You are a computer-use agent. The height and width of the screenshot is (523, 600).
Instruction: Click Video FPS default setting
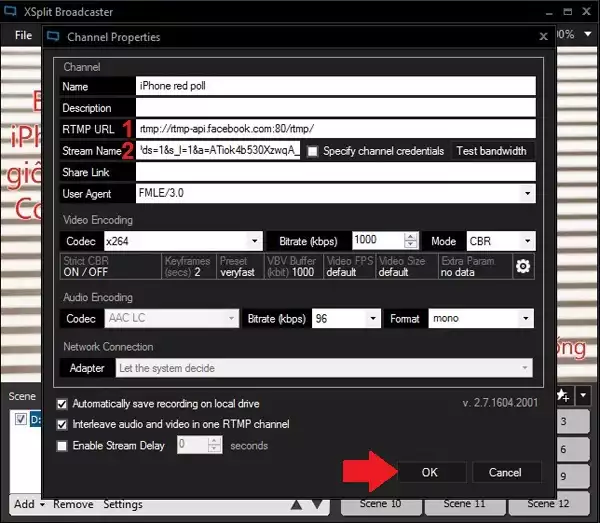pyautogui.click(x=349, y=266)
